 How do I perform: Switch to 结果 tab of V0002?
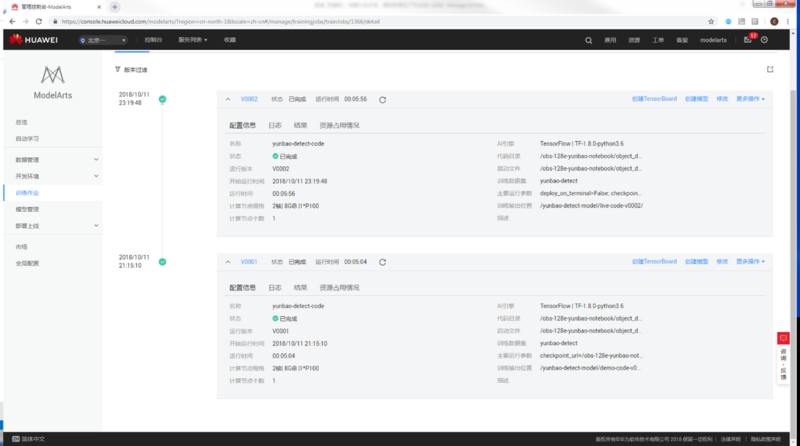click(300, 125)
